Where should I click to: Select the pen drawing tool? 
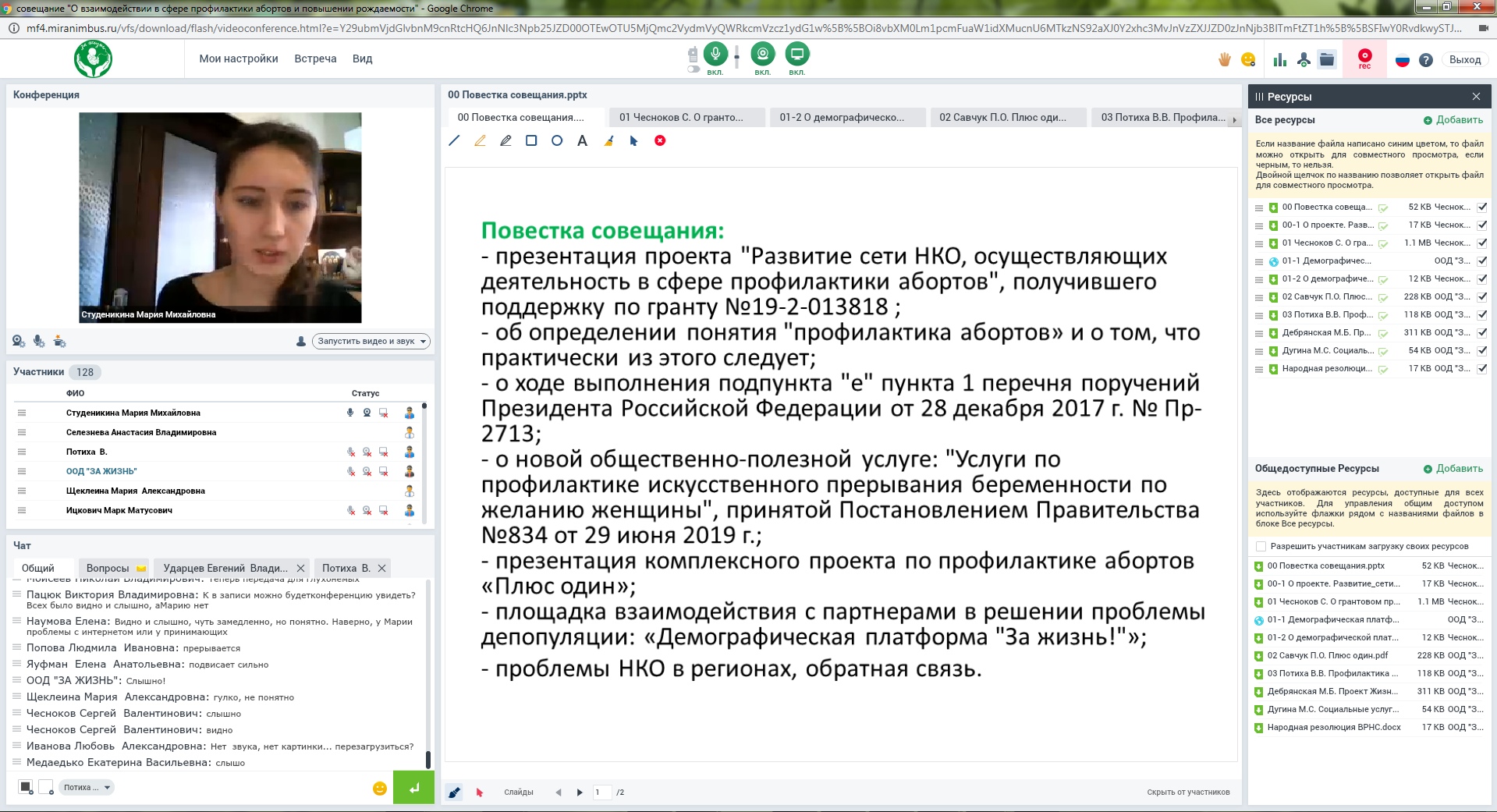[x=506, y=140]
